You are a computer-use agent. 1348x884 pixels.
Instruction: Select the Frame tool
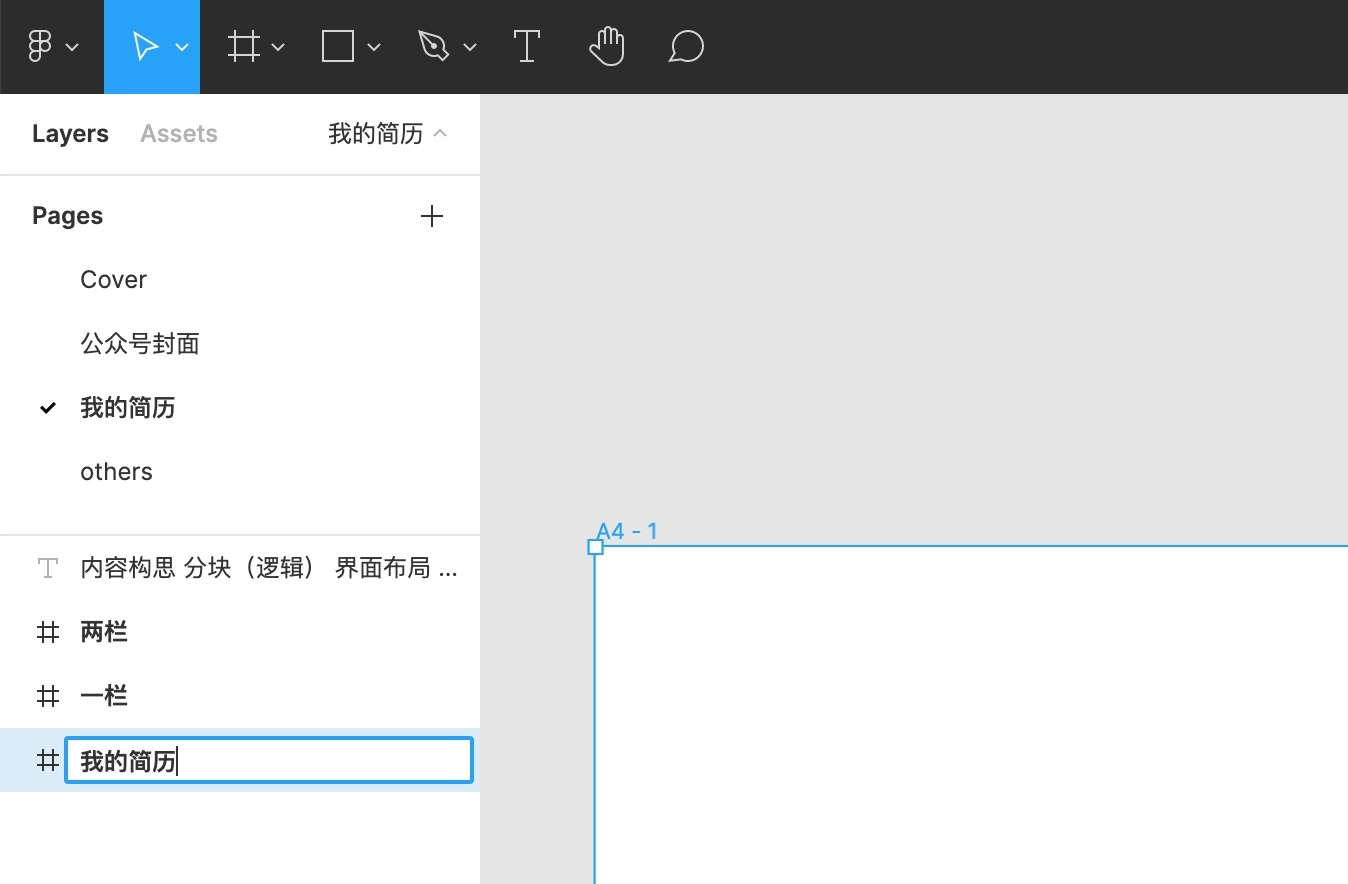243,46
